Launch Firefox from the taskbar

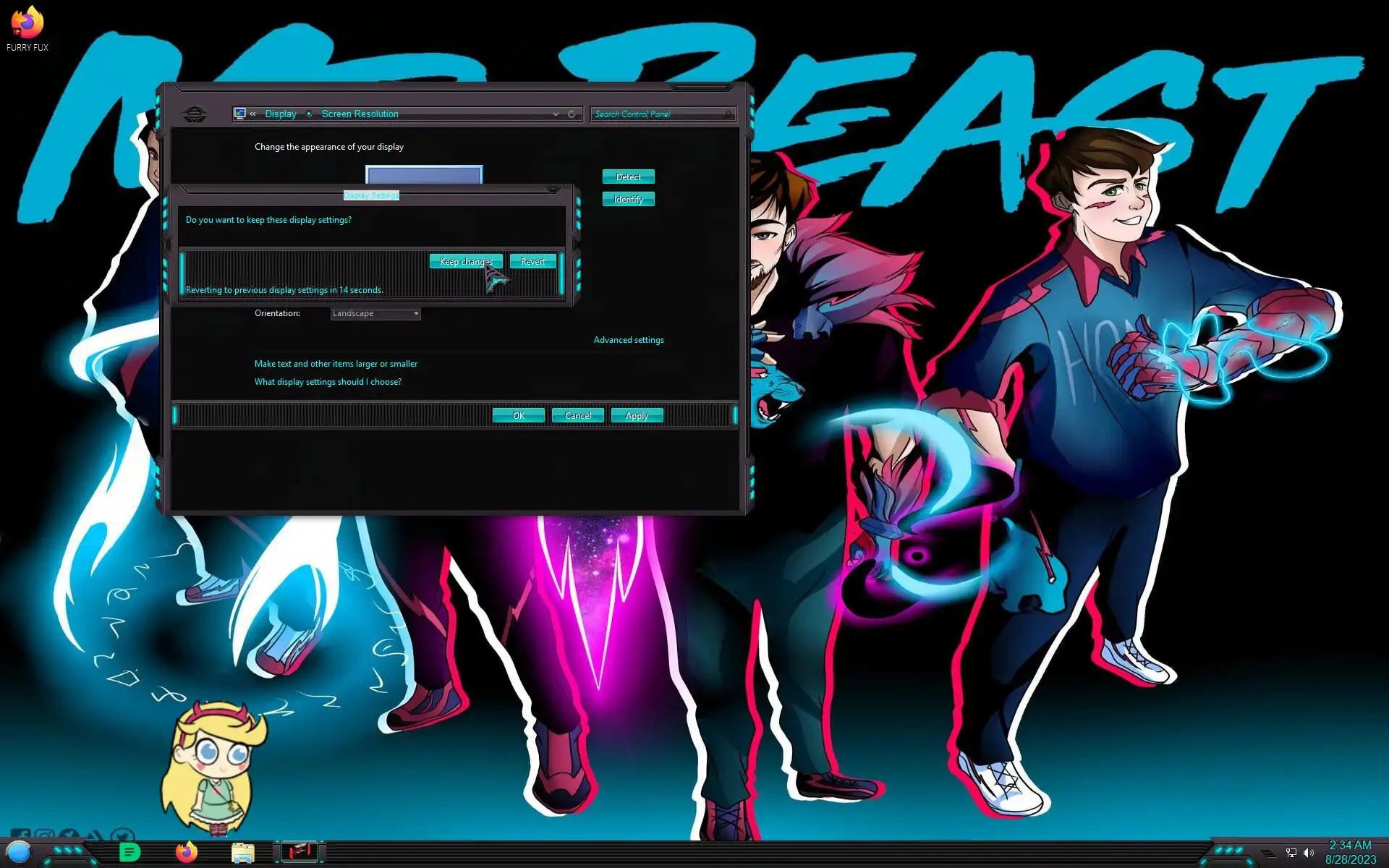(x=187, y=852)
